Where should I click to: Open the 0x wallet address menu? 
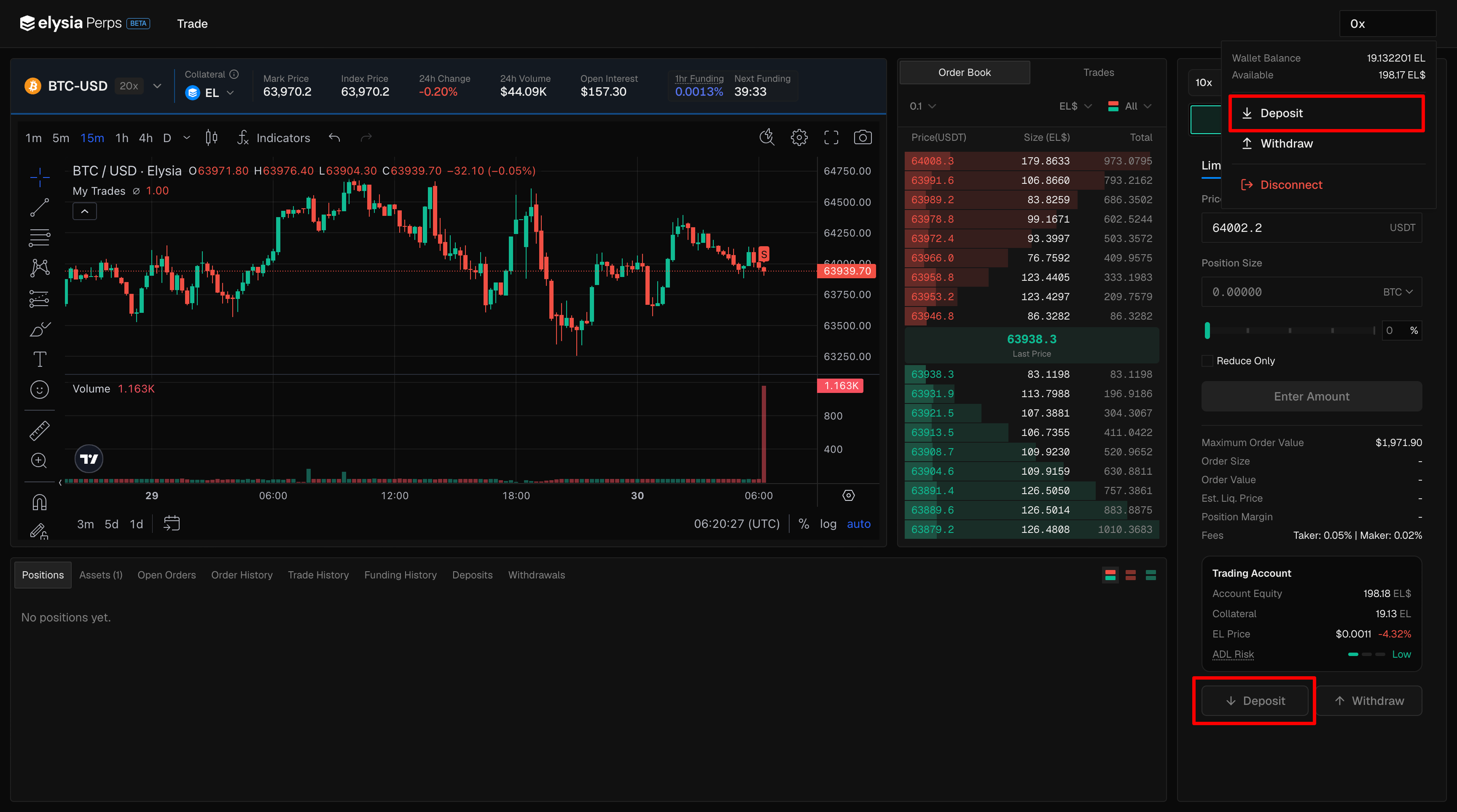[1387, 24]
